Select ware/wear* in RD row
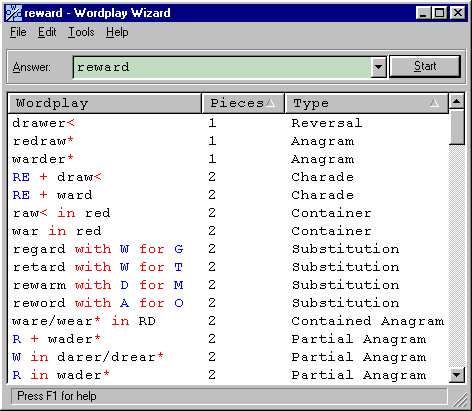 click(228, 321)
